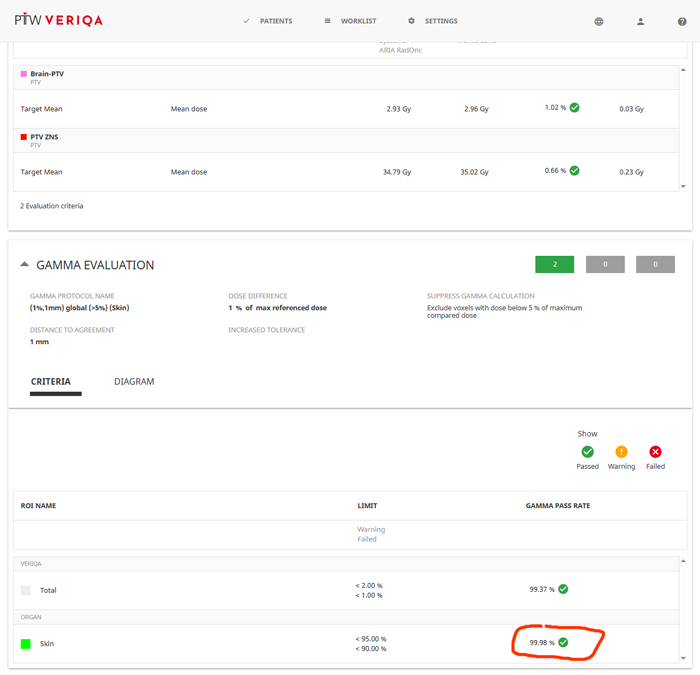This screenshot has width=700, height=675.
Task: Click the 2.93 Gy value
Action: point(399,109)
